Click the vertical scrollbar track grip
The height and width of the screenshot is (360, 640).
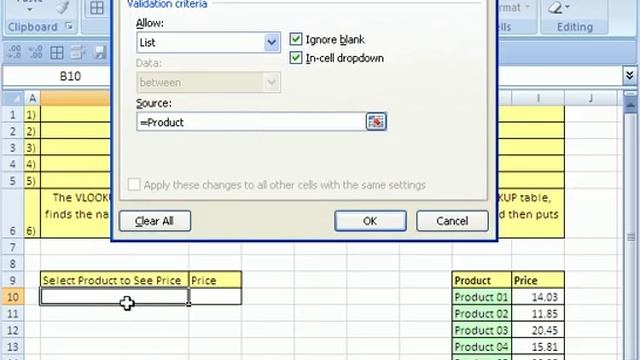pos(631,237)
